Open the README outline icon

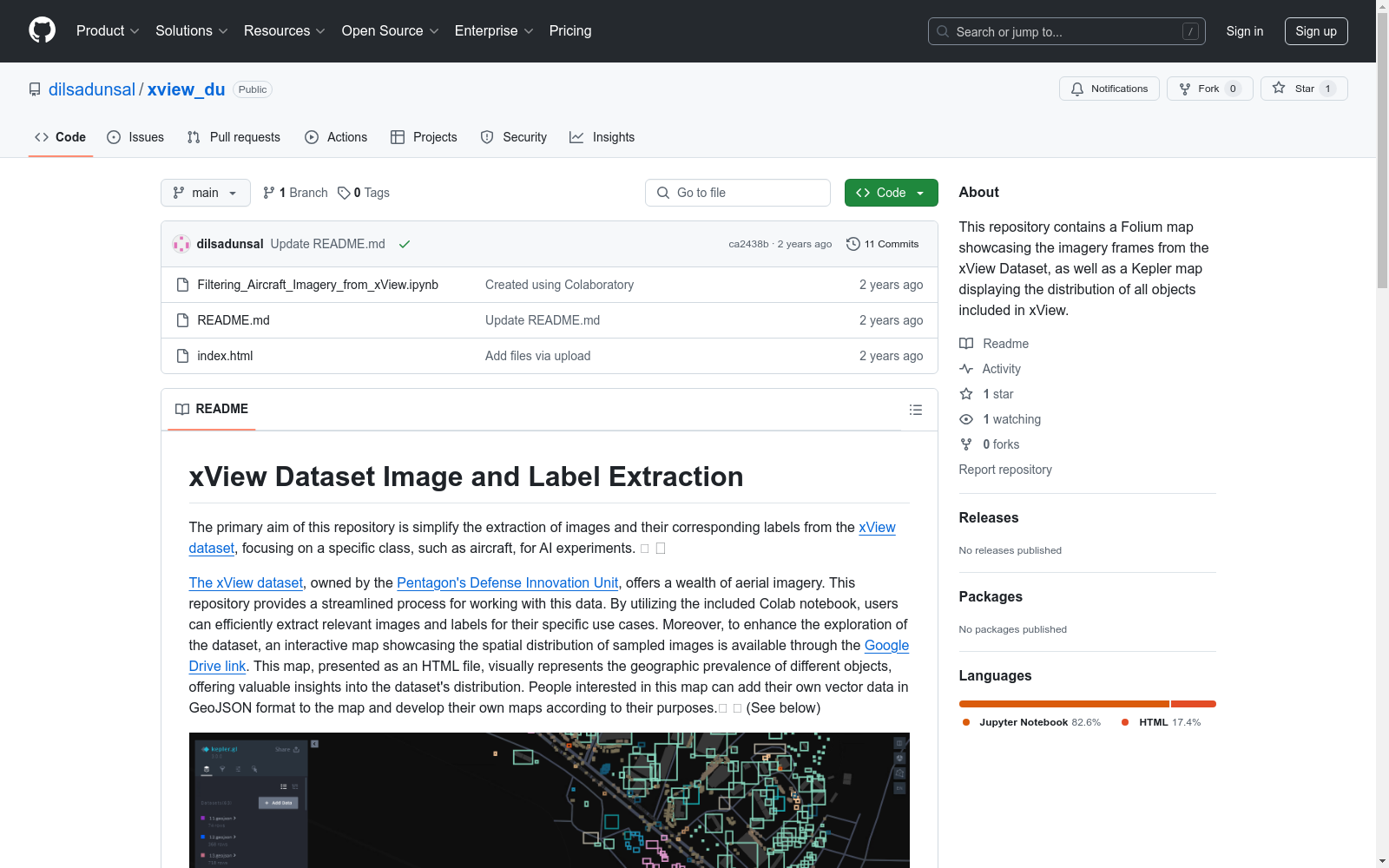point(915,410)
